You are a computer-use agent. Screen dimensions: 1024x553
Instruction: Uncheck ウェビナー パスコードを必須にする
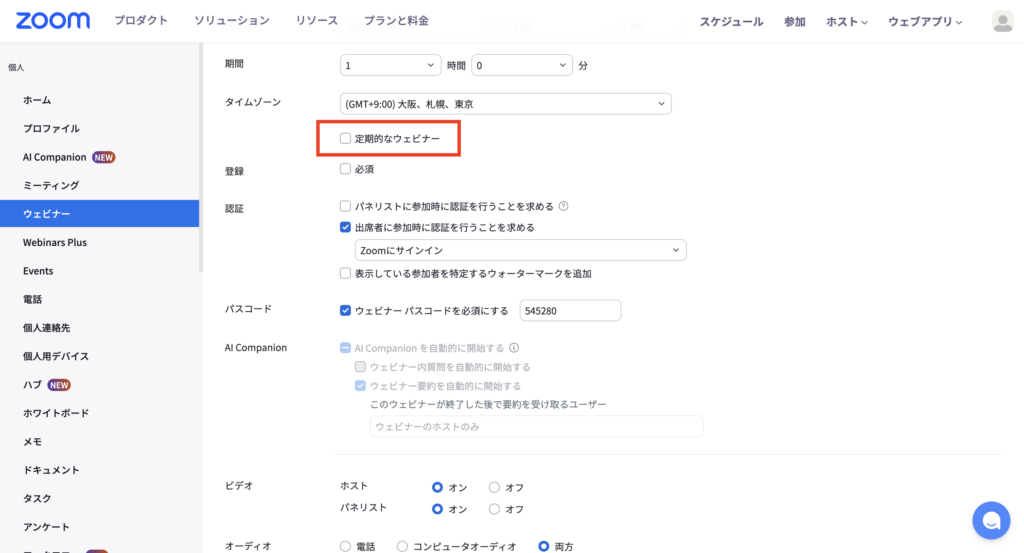tap(346, 311)
